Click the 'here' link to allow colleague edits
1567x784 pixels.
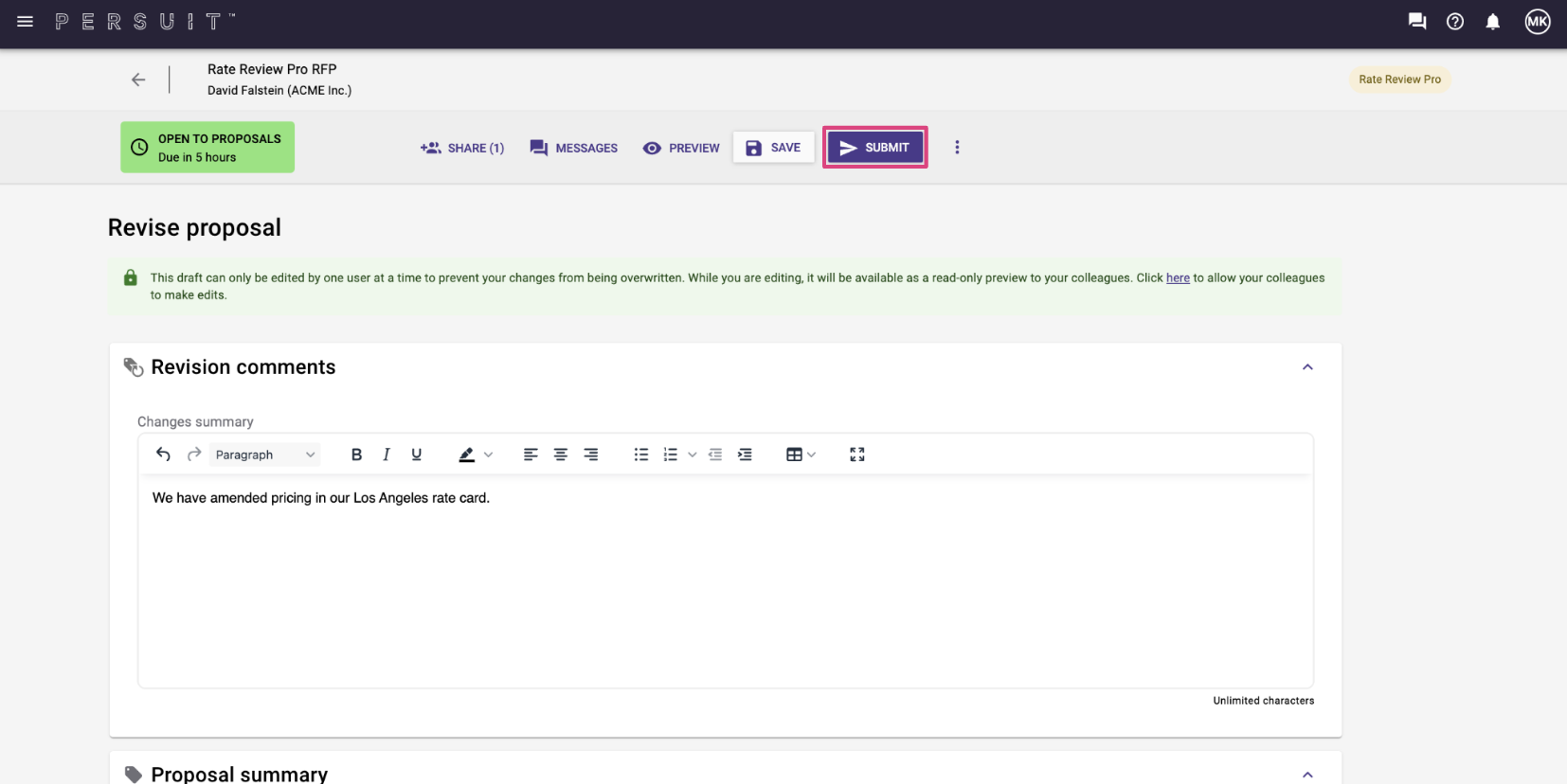pos(1178,277)
